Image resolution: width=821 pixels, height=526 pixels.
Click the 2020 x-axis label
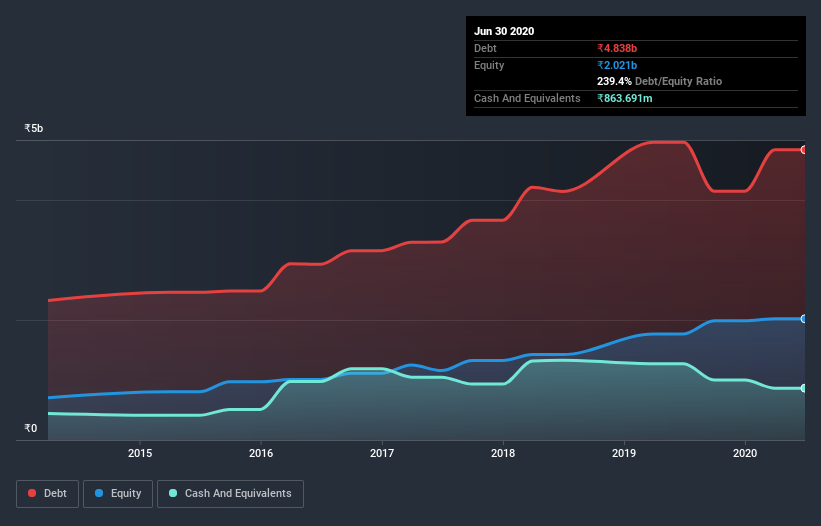tap(745, 453)
